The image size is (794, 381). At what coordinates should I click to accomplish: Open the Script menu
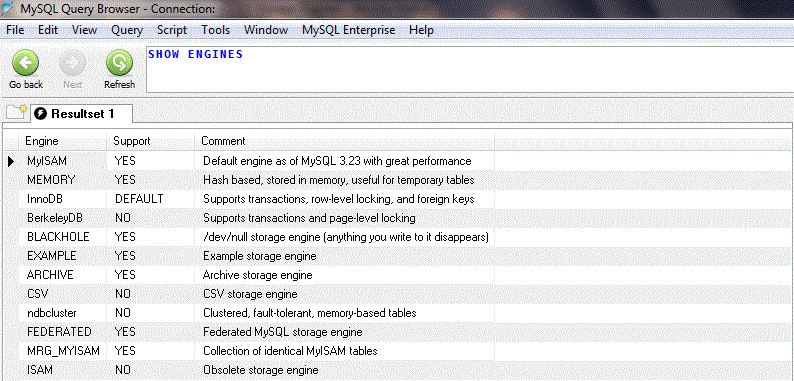tap(172, 30)
